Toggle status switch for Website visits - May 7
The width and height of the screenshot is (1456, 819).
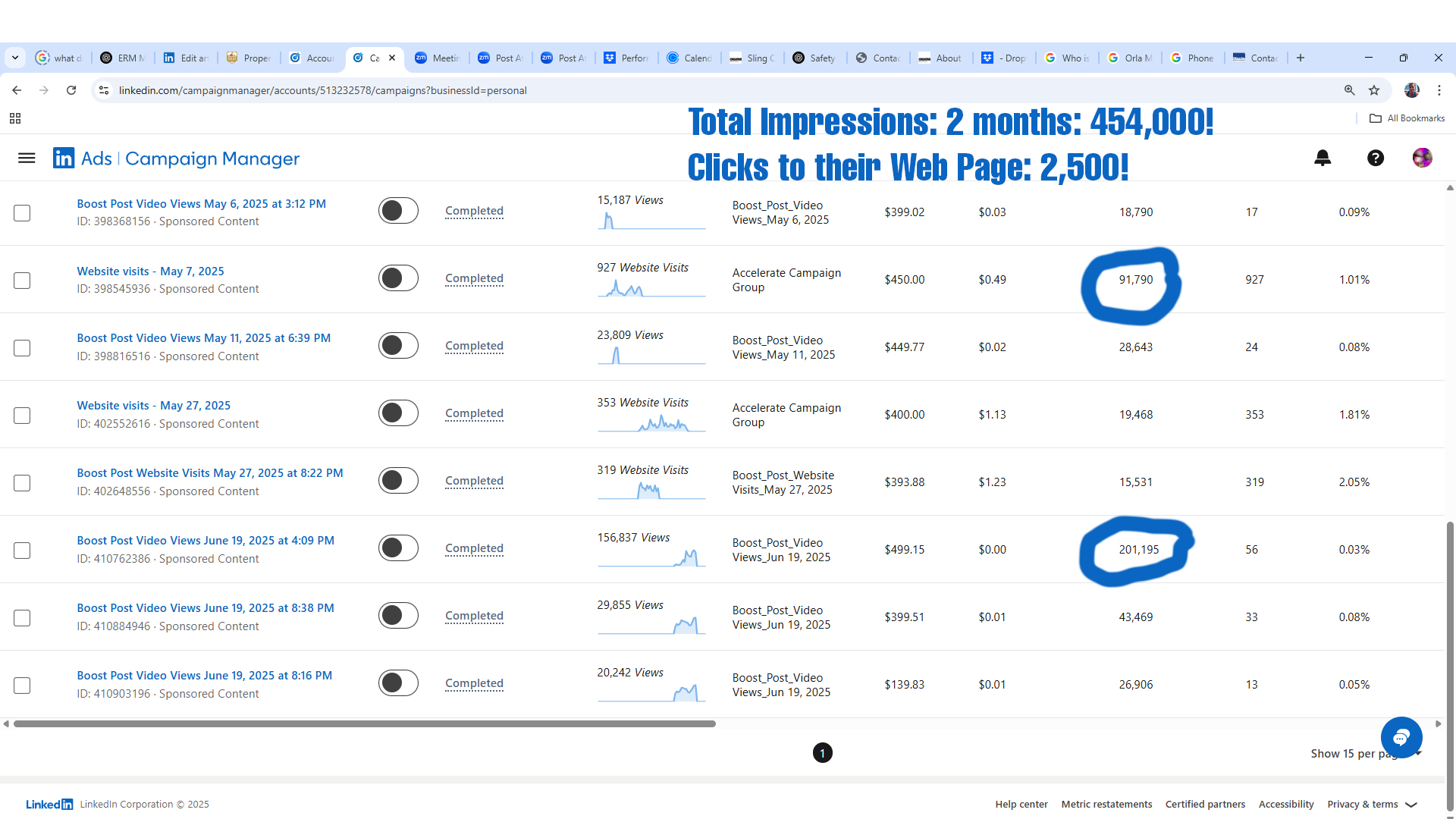pos(398,278)
